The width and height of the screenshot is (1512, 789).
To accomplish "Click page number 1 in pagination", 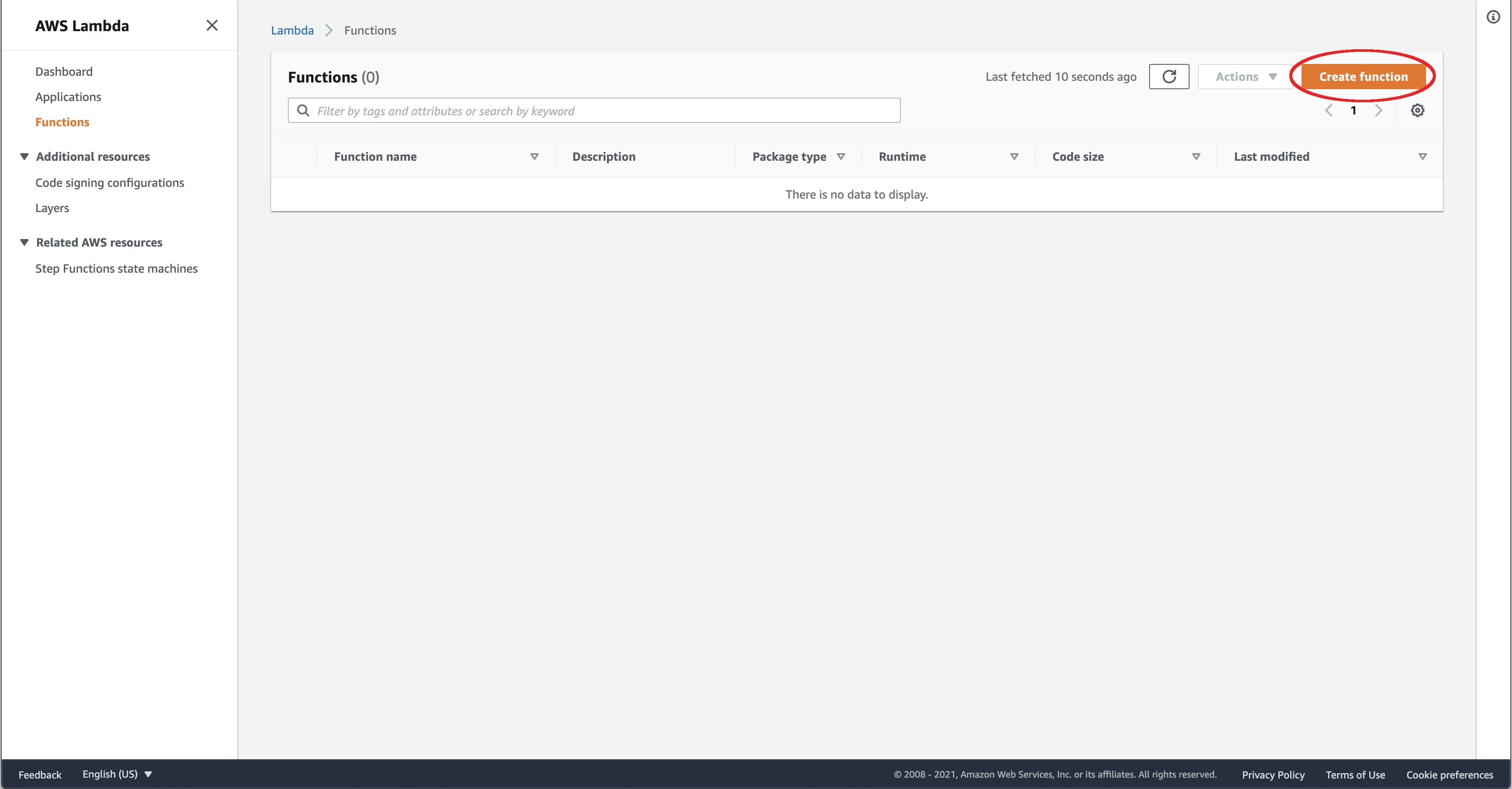I will 1353,110.
